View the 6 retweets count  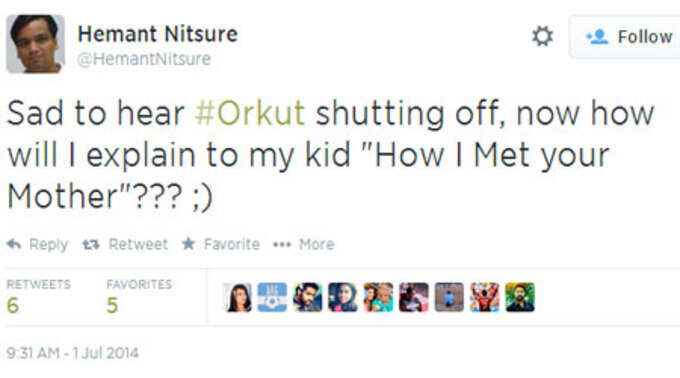[13, 305]
